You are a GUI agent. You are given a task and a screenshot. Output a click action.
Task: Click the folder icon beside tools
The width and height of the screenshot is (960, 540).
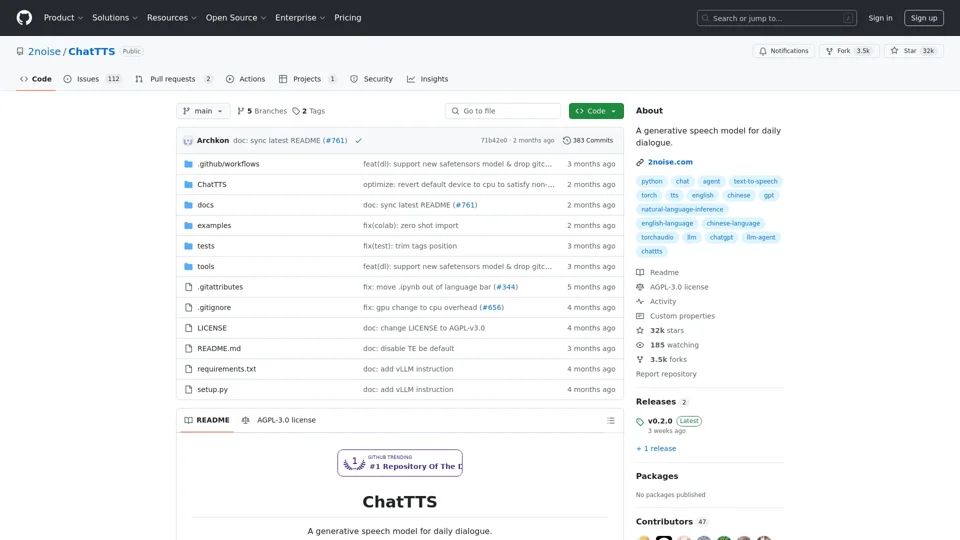click(x=189, y=266)
